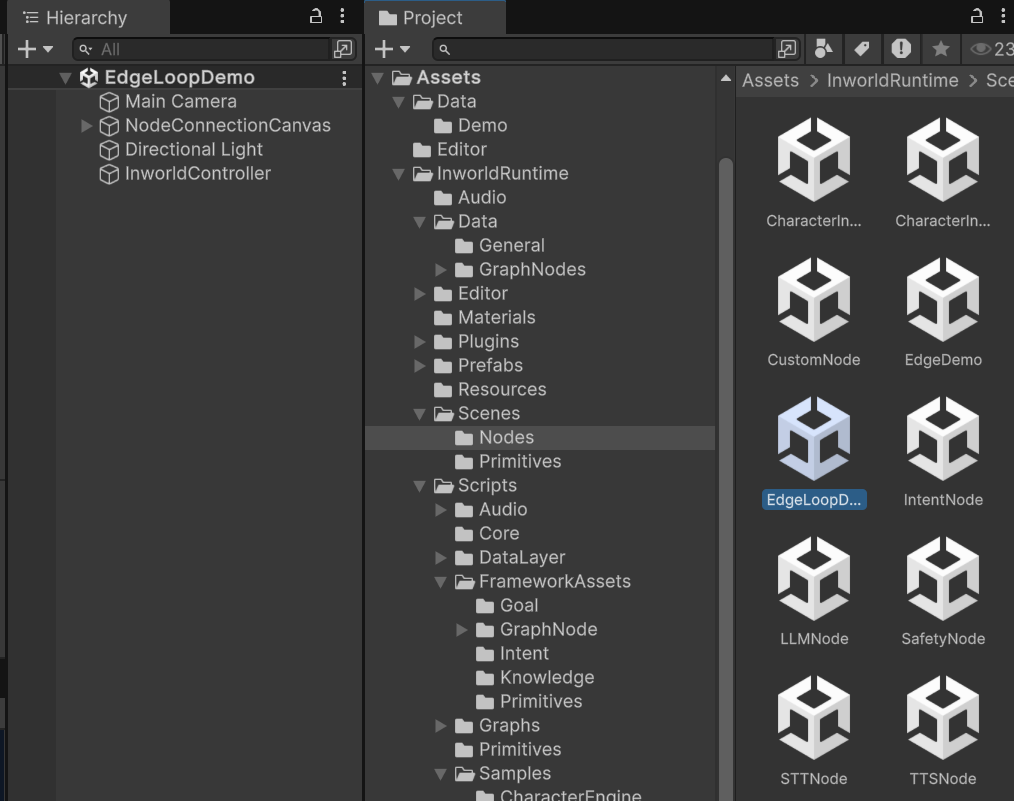Click project folder tree vertical scrollbar
Image resolution: width=1014 pixels, height=801 pixels.
(x=726, y=478)
